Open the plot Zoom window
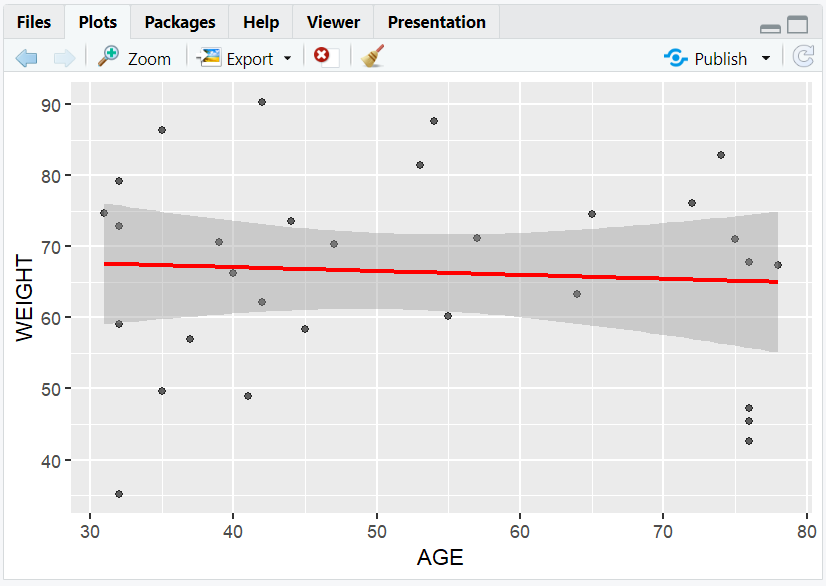The height and width of the screenshot is (586, 826). (x=135, y=57)
